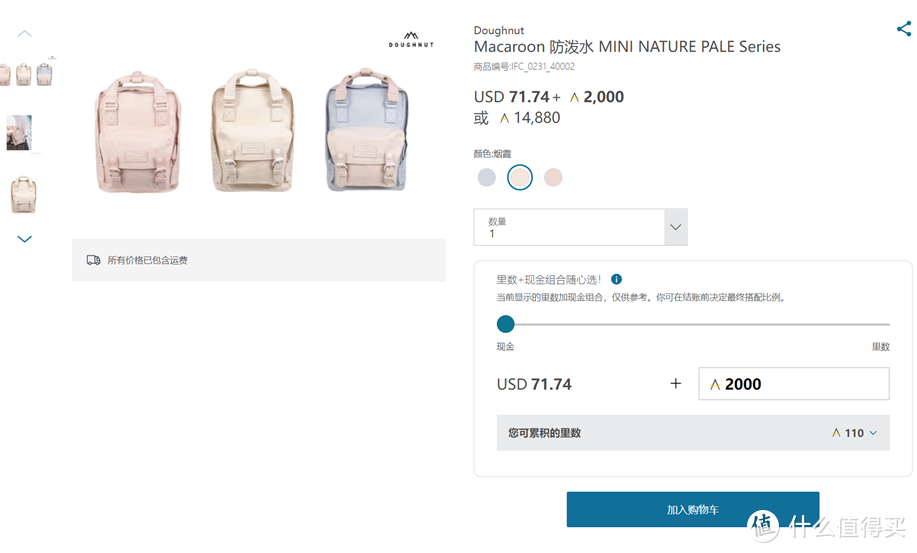This screenshot has height=553, width=917.
Task: Select the light blue color swatch
Action: pos(486,177)
